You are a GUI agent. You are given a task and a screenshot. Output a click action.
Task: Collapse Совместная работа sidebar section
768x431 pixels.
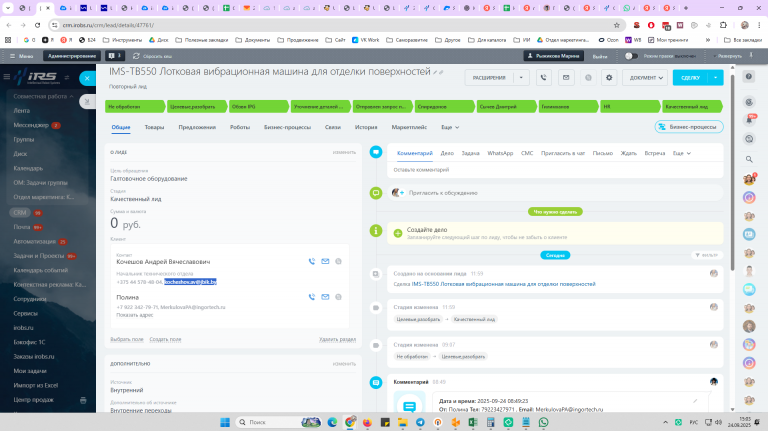pyautogui.click(x=43, y=96)
